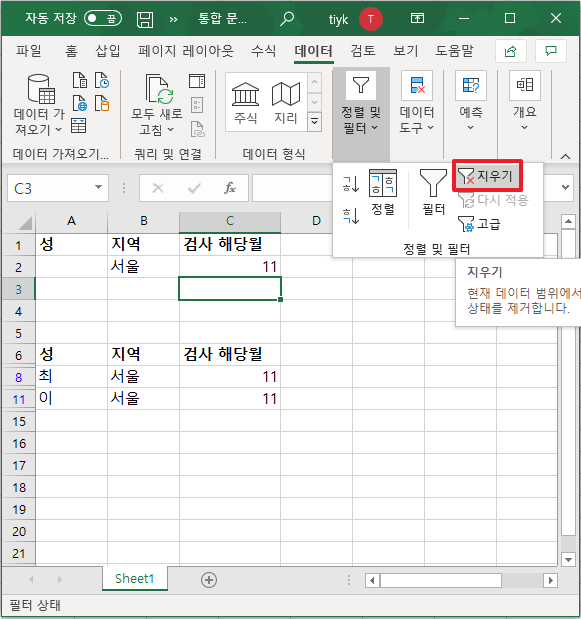
Task: Open the 파일 menu tab
Action: (x=29, y=51)
